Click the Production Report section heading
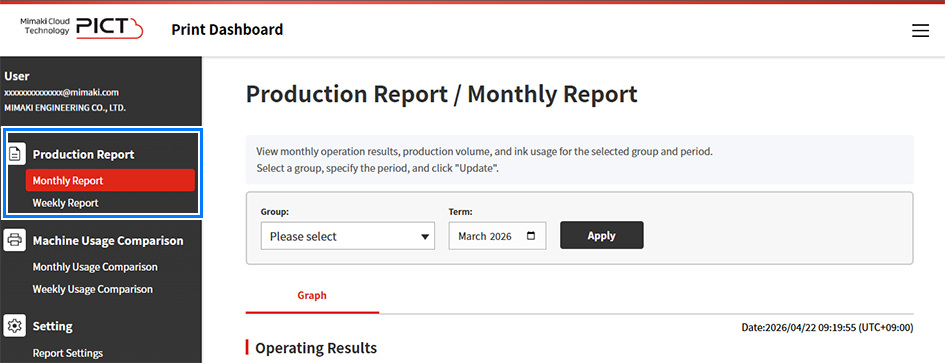This screenshot has height=363, width=945. [84, 154]
